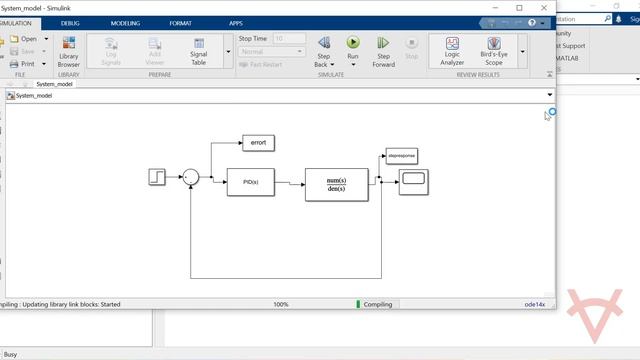Switch to the DEBUG tab
Image resolution: width=640 pixels, height=360 pixels.
point(70,23)
